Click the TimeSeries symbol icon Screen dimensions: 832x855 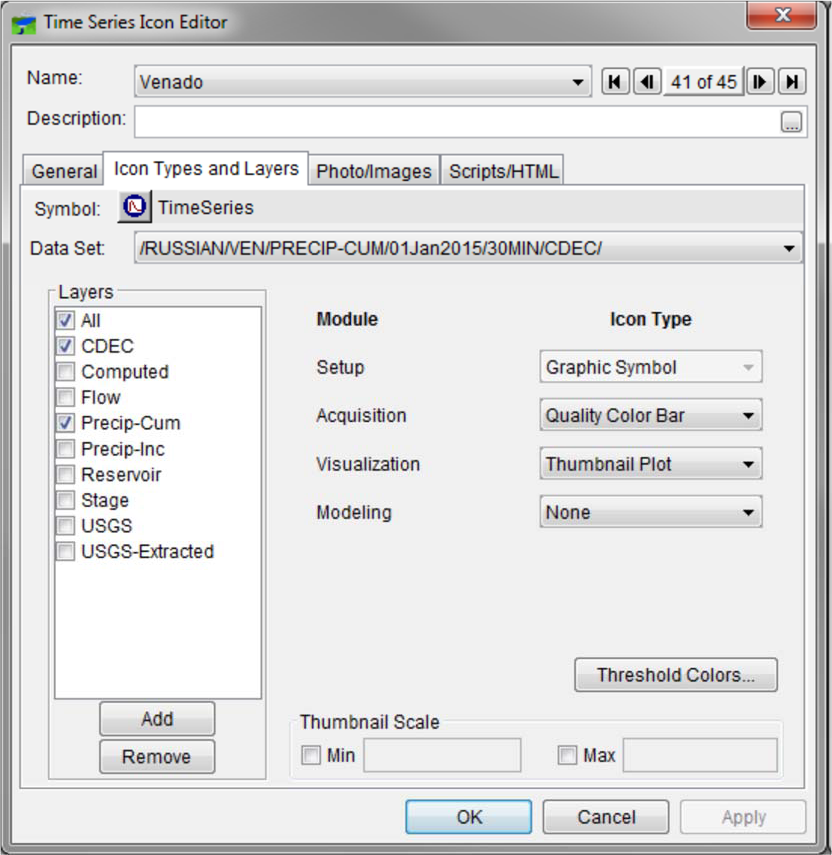point(134,208)
